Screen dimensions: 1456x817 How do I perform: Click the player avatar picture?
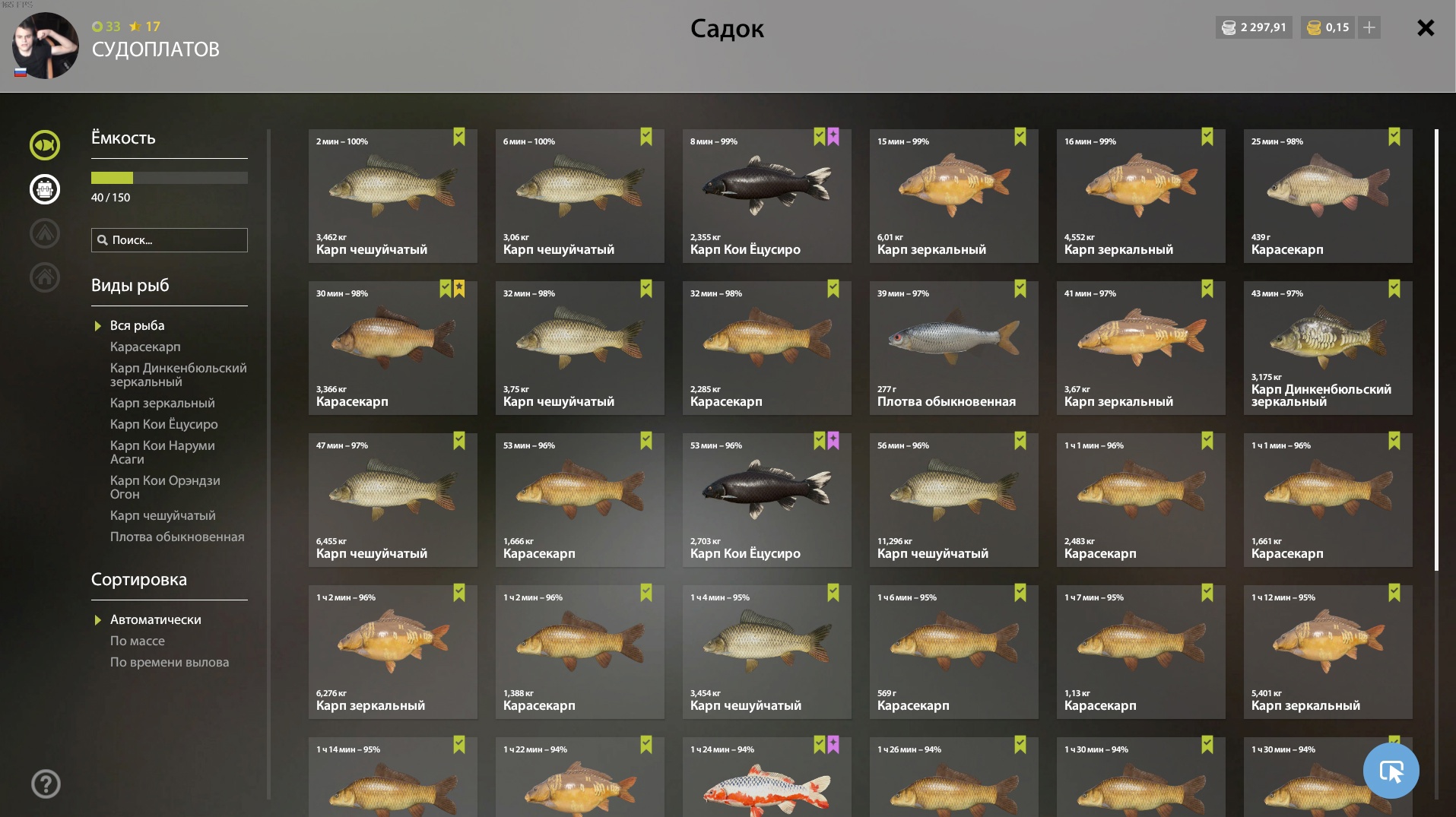click(46, 46)
